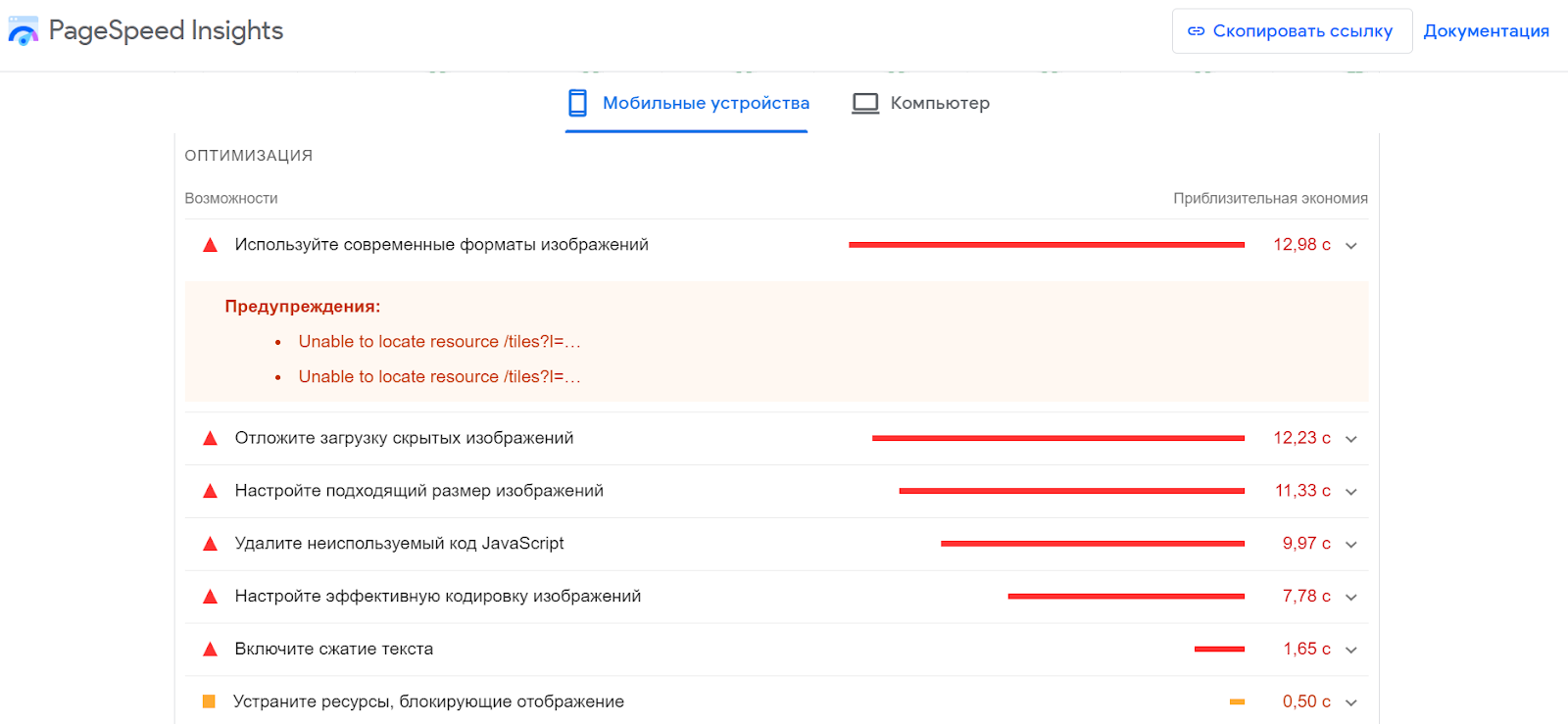Screen dimensions: 1568x724
Task: Click red triangle beside Используйте современные форматы изображений
Action: coord(210,245)
